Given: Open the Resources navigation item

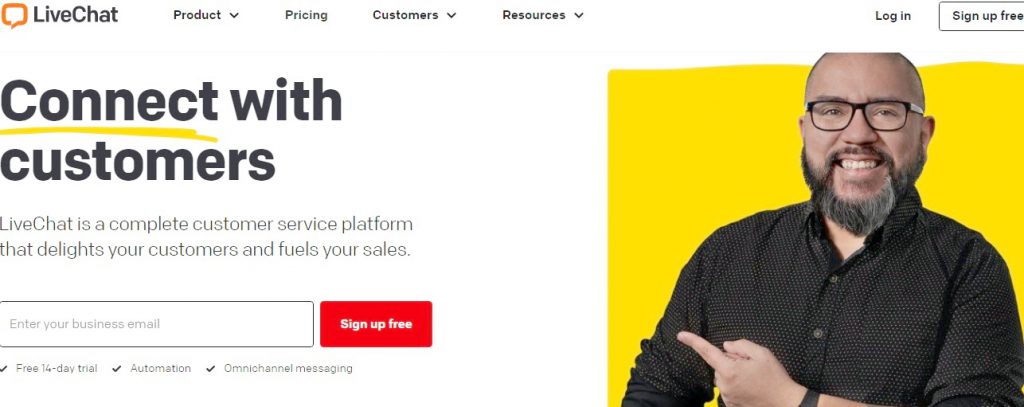Looking at the screenshot, I should point(534,15).
